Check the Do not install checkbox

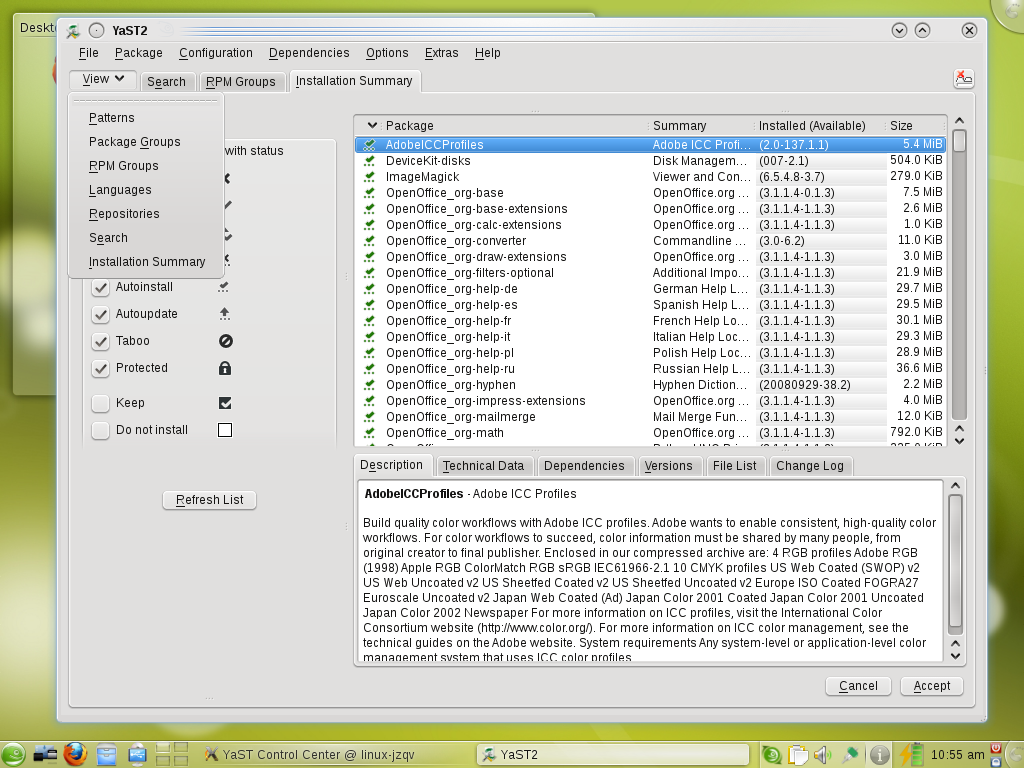(x=101, y=430)
